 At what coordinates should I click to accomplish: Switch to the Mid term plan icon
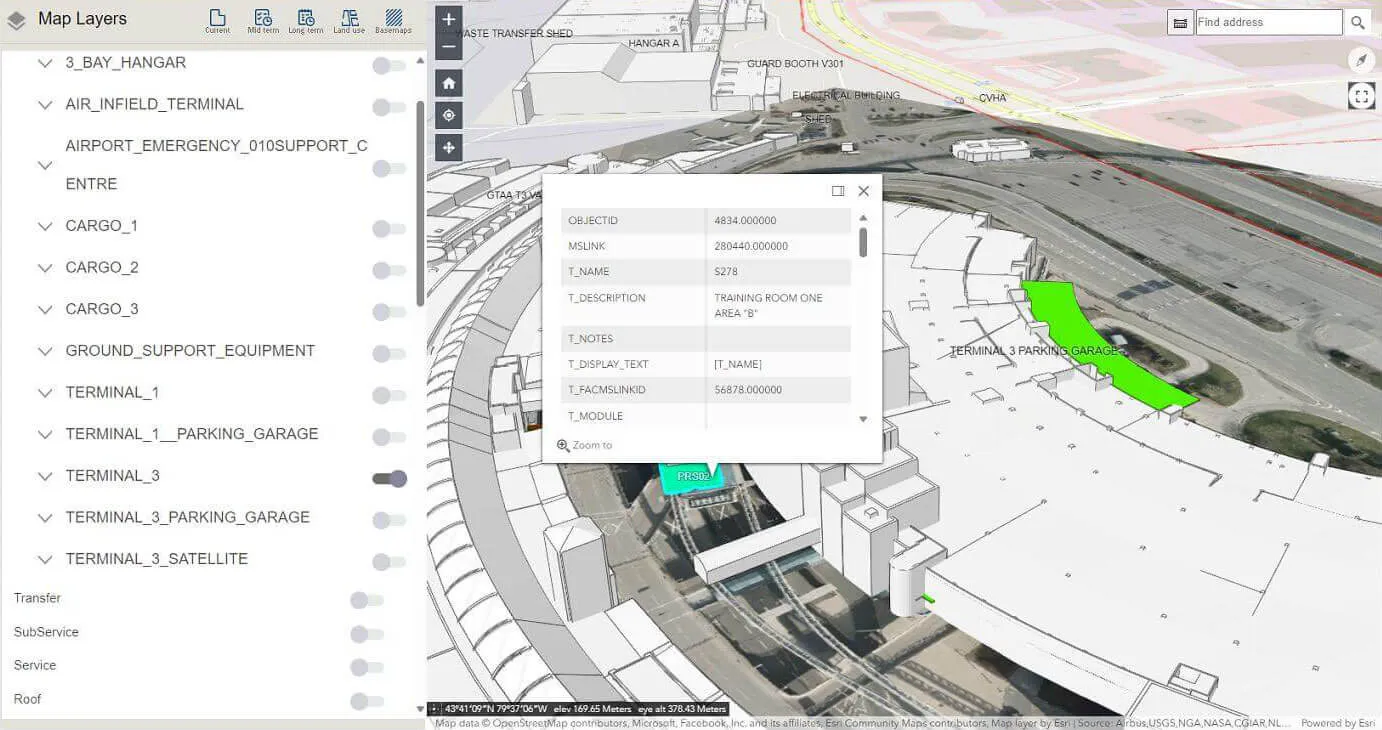[263, 20]
